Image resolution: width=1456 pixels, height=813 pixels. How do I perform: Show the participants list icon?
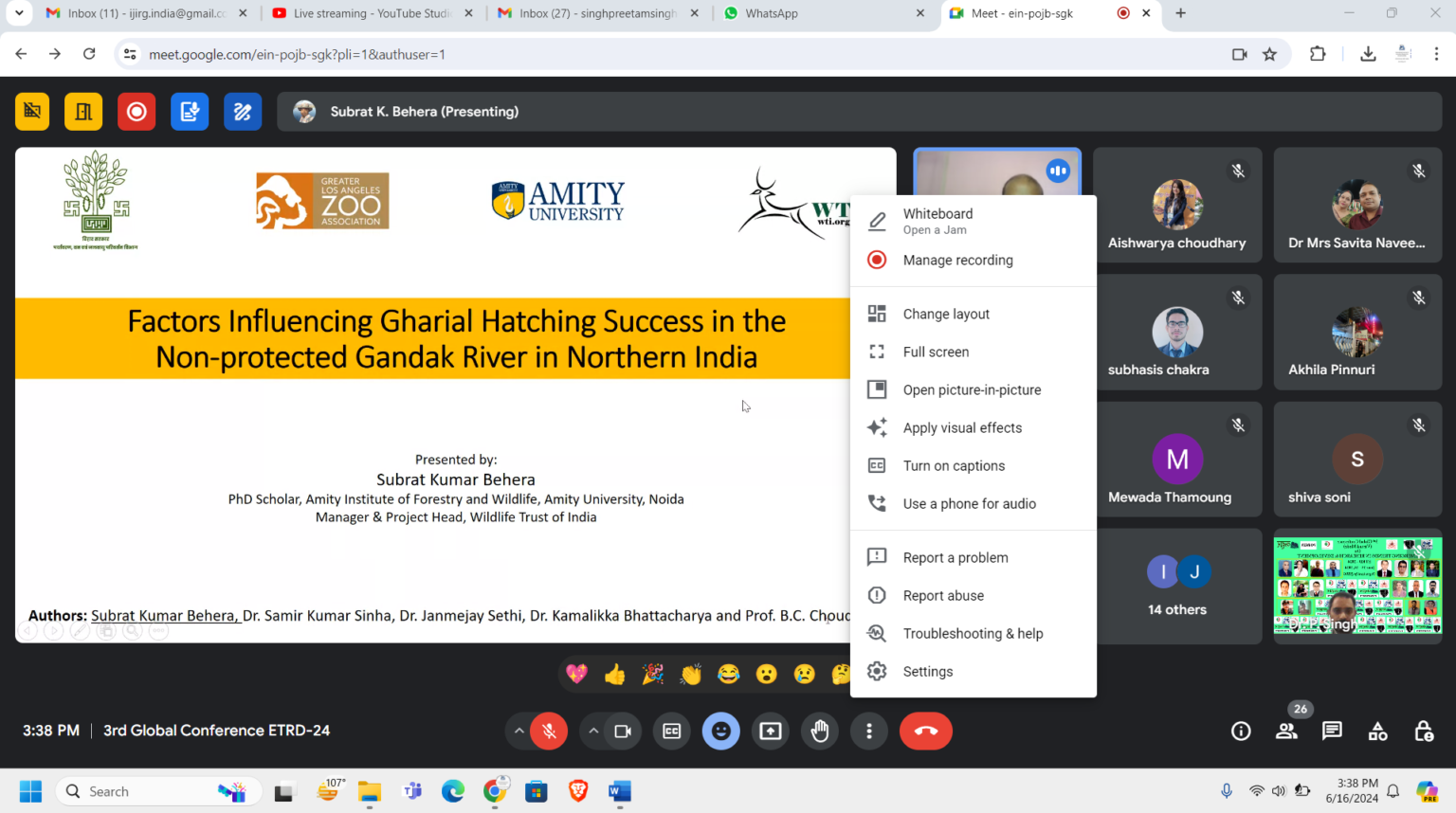tap(1286, 731)
